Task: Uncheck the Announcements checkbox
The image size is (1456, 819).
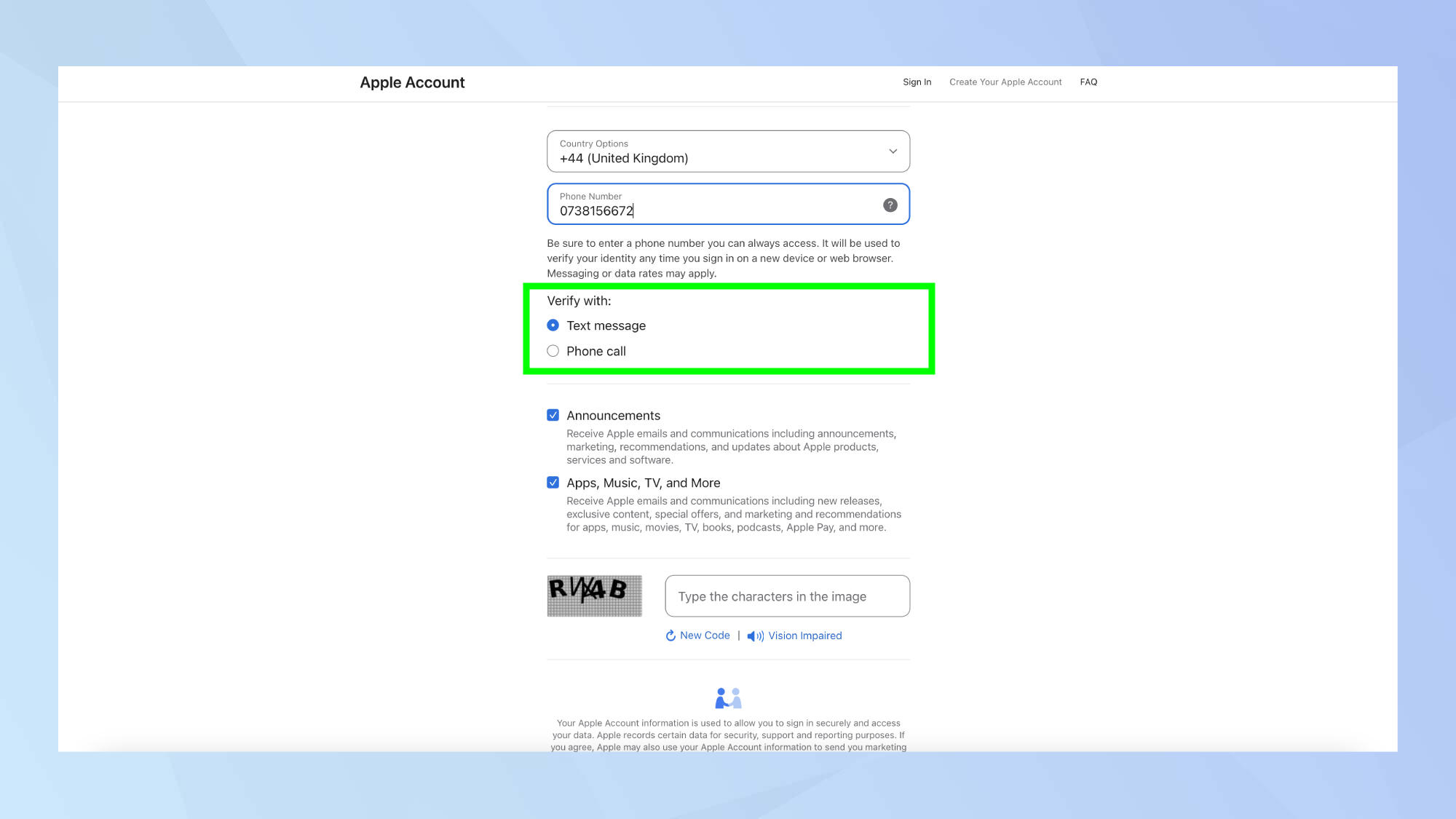Action: 553,414
